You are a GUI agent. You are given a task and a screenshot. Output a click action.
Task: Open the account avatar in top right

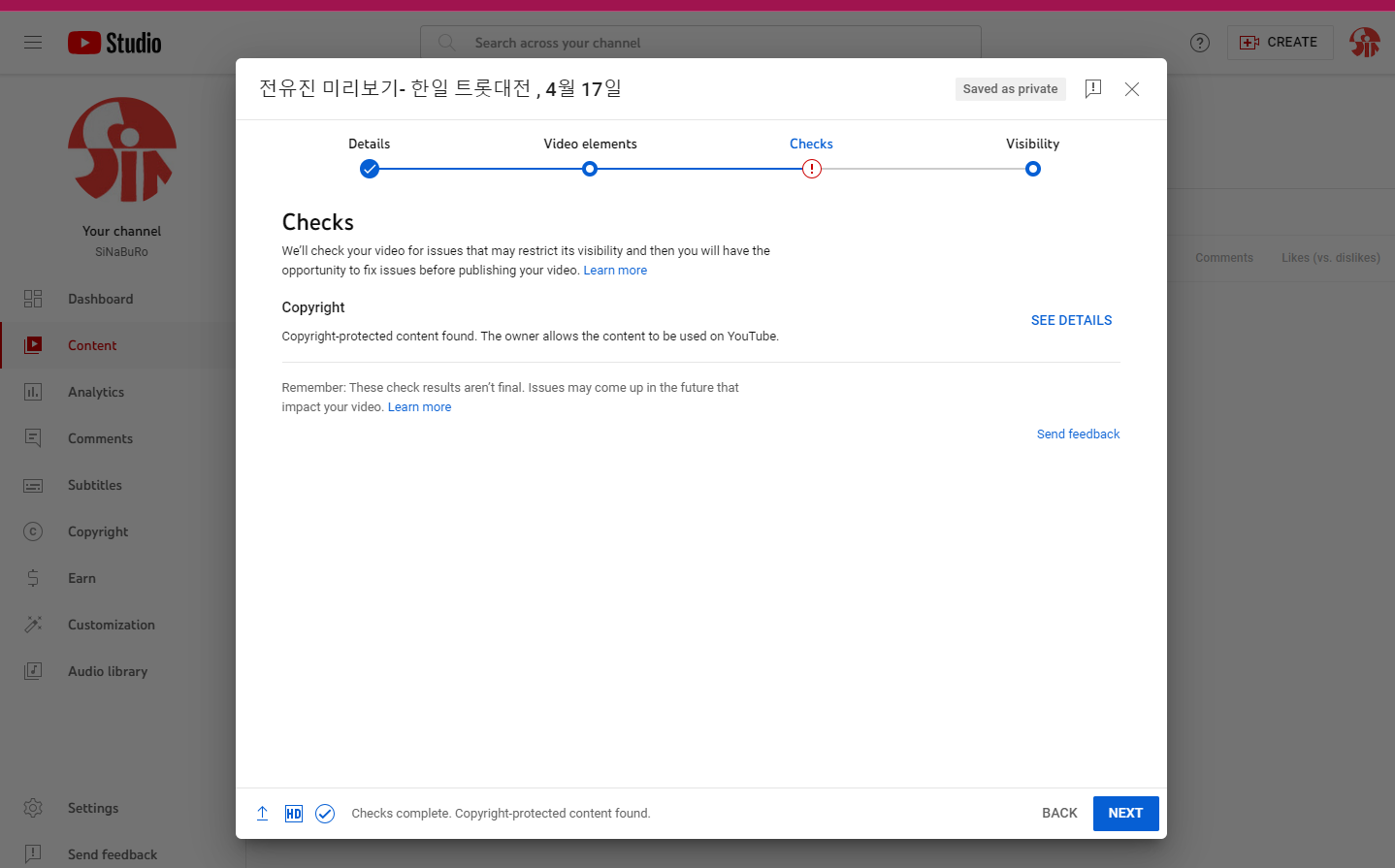1364,43
